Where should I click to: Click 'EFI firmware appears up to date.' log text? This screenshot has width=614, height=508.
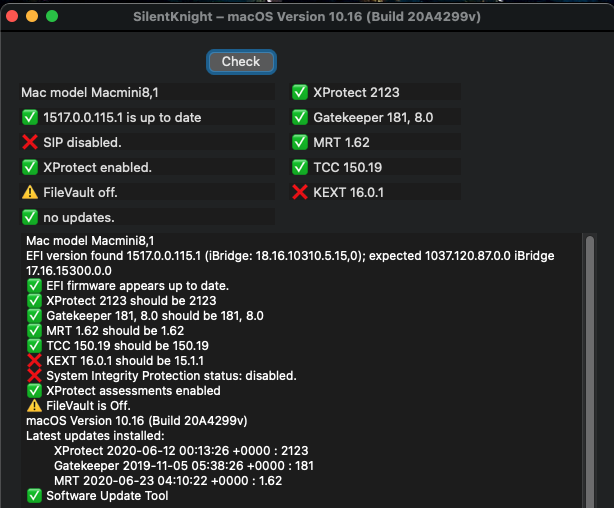tap(137, 286)
